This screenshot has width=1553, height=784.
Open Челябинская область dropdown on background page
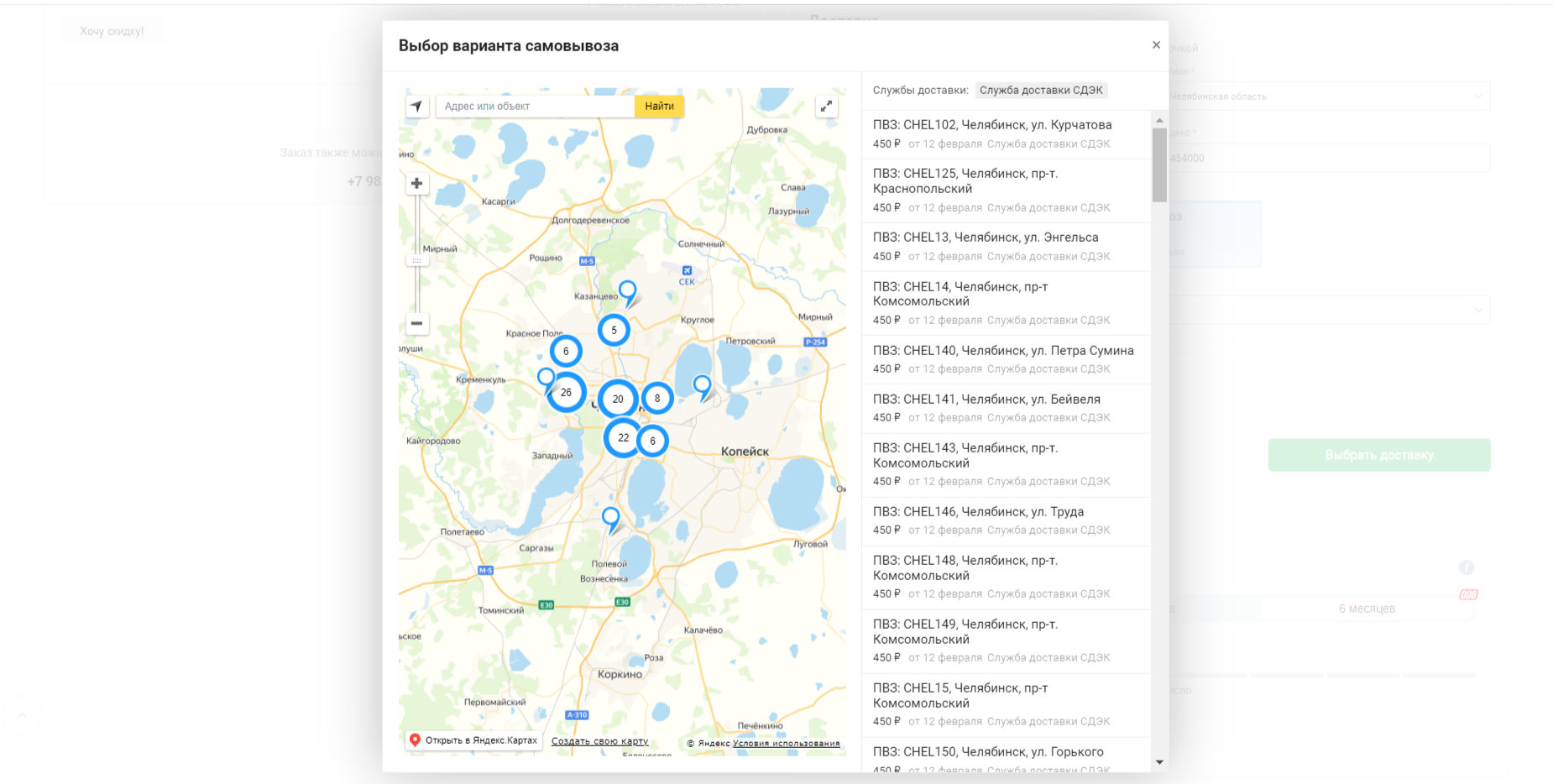[1329, 97]
